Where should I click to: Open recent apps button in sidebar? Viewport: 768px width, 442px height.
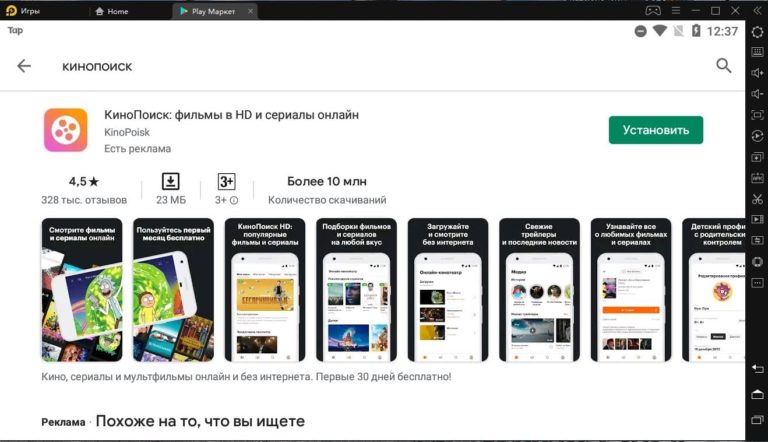coord(757,419)
